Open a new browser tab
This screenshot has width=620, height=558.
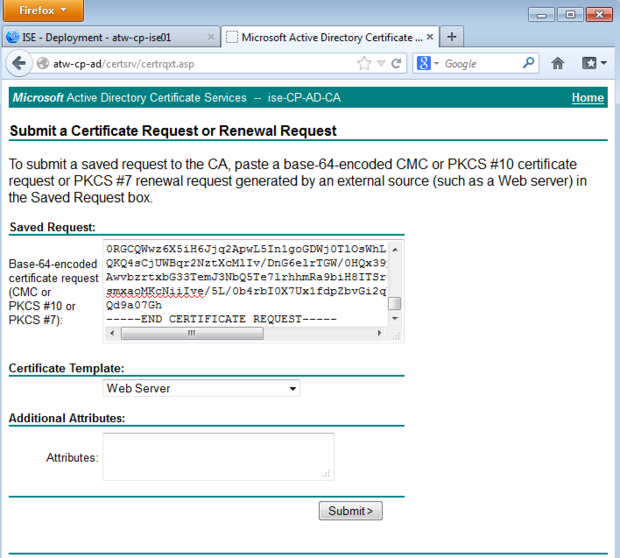[452, 37]
